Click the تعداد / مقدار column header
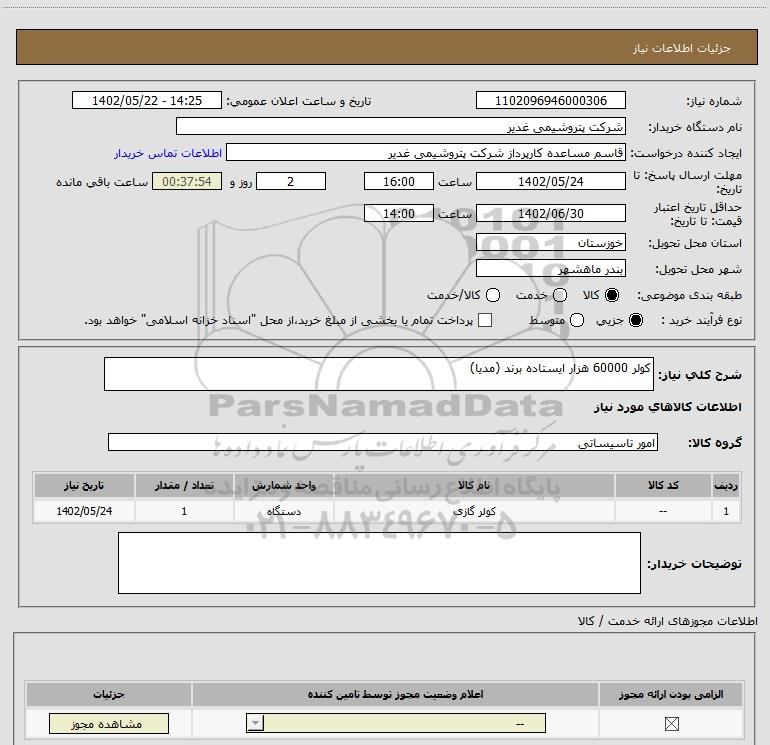770x745 pixels. pos(184,486)
